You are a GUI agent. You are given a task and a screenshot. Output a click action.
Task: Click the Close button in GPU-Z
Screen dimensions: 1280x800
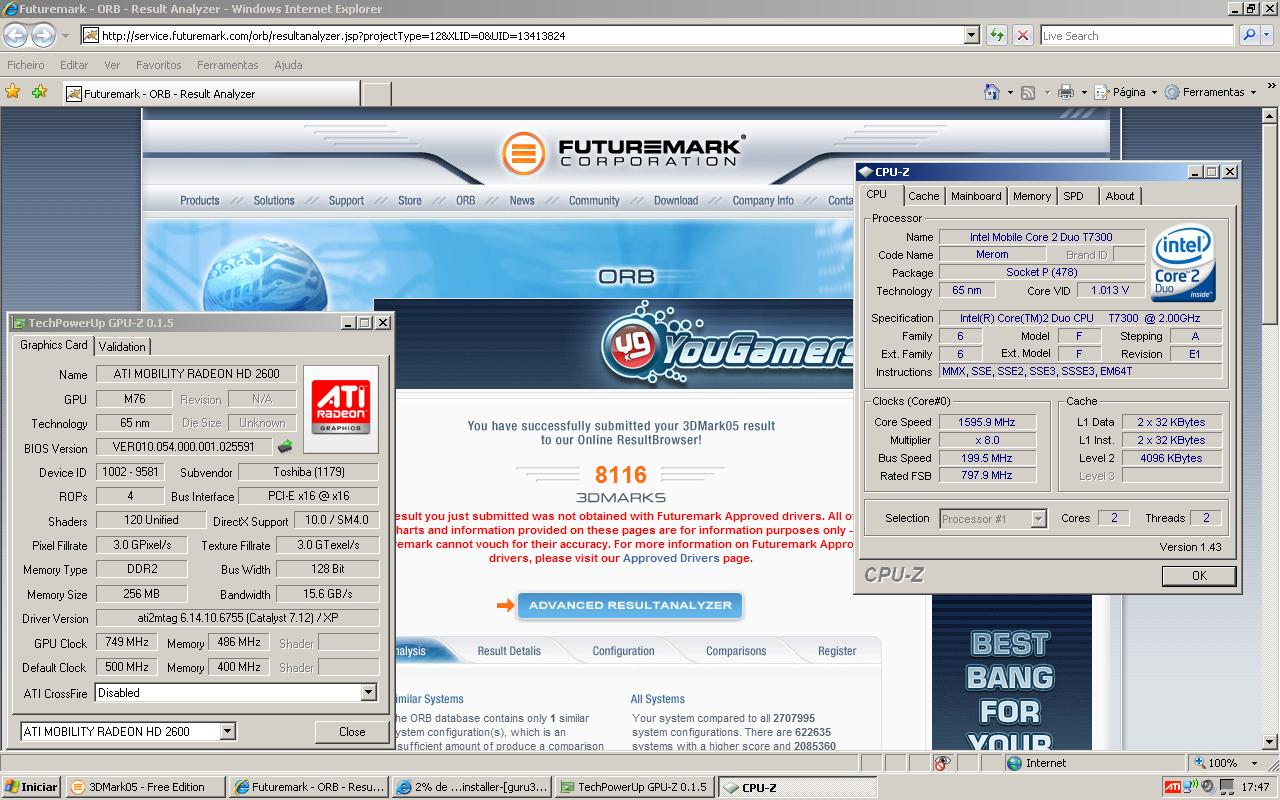pyautogui.click(x=352, y=731)
